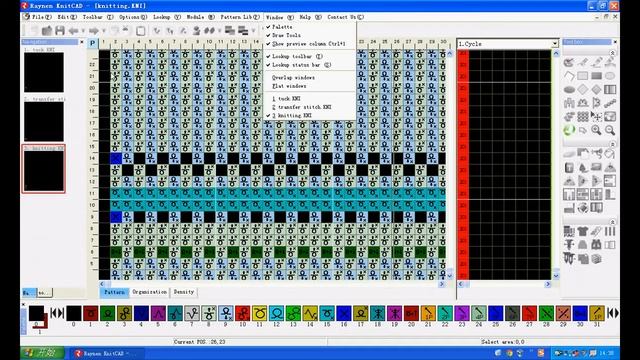The width and height of the screenshot is (640, 360).
Task: Switch to the Organization tab
Action: [x=149, y=292]
